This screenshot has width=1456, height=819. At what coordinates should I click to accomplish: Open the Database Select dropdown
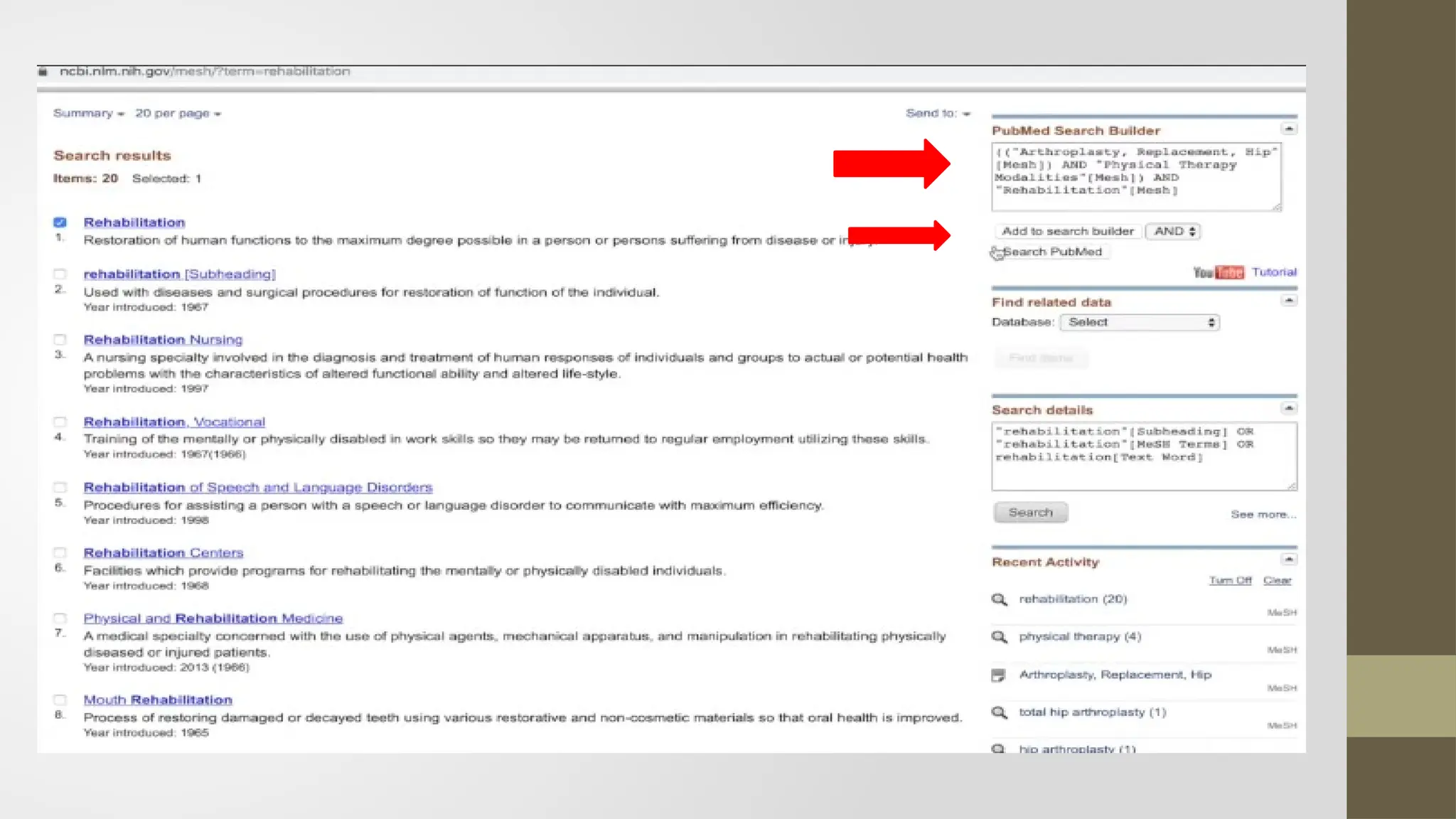click(x=1140, y=323)
